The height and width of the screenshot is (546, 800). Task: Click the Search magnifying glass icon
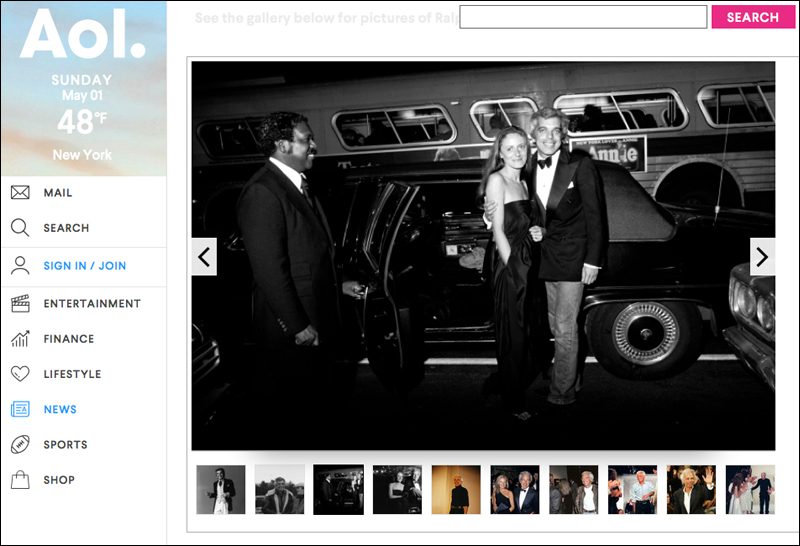coord(20,228)
